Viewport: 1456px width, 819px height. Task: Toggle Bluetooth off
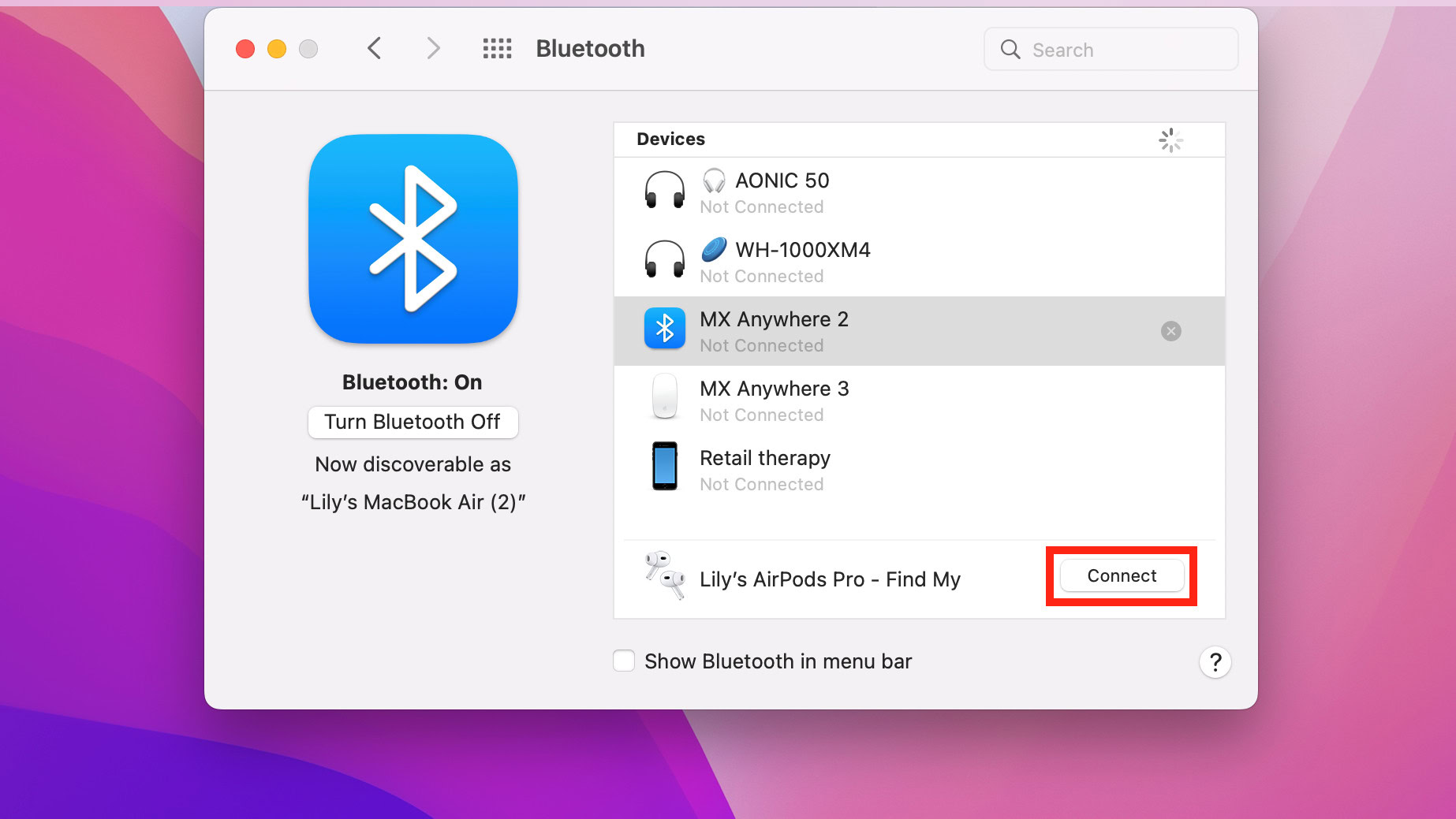pyautogui.click(x=413, y=422)
